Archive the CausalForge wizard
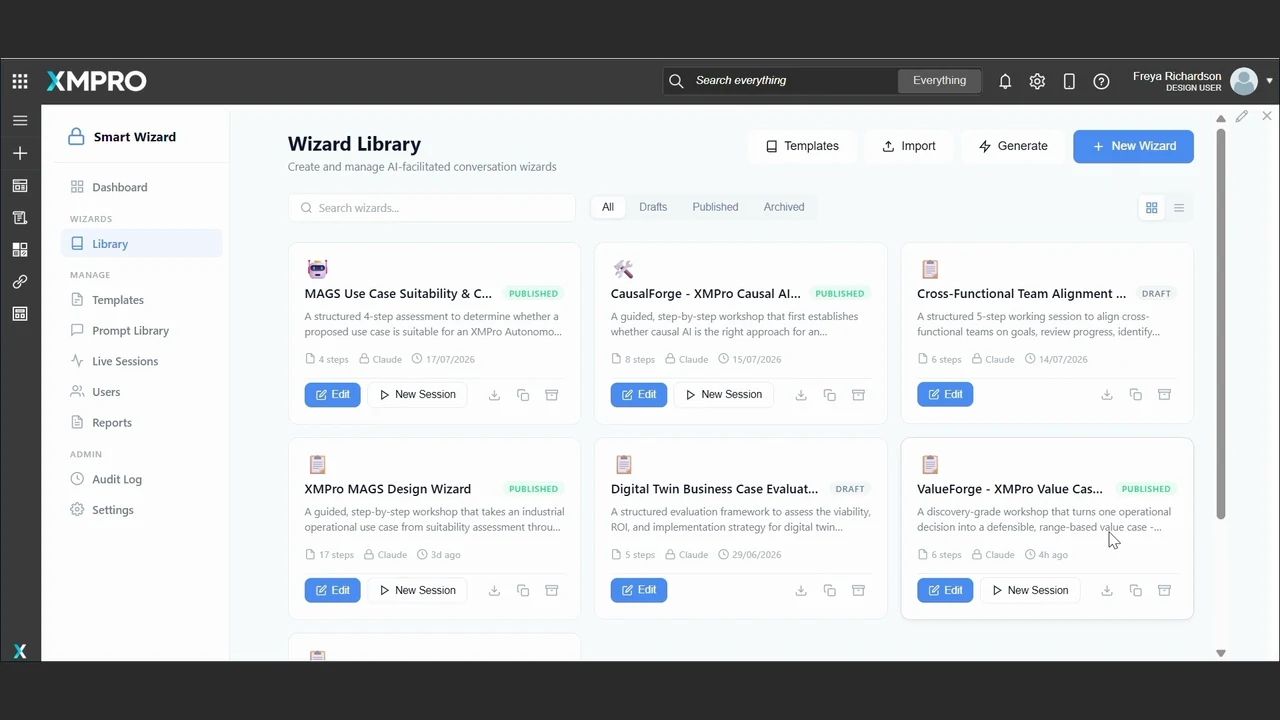The width and height of the screenshot is (1280, 720). (858, 395)
